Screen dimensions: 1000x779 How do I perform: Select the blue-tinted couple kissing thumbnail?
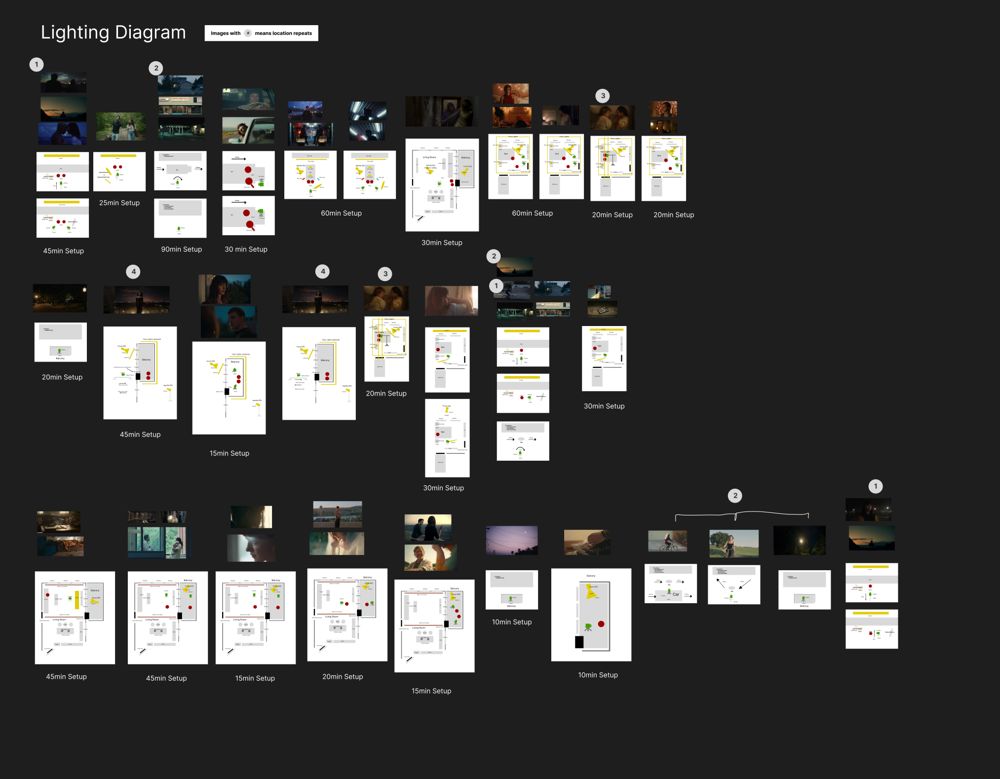tap(62, 133)
